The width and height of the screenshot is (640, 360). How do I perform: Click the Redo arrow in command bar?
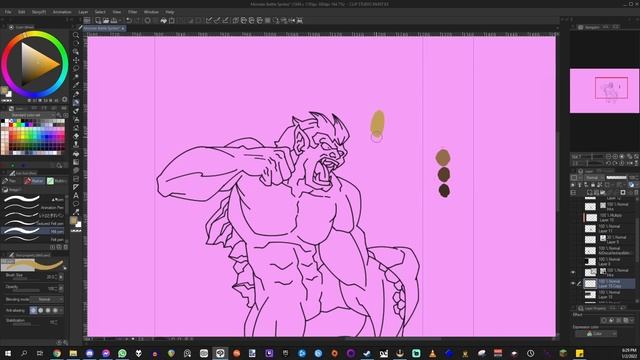(x=137, y=20)
